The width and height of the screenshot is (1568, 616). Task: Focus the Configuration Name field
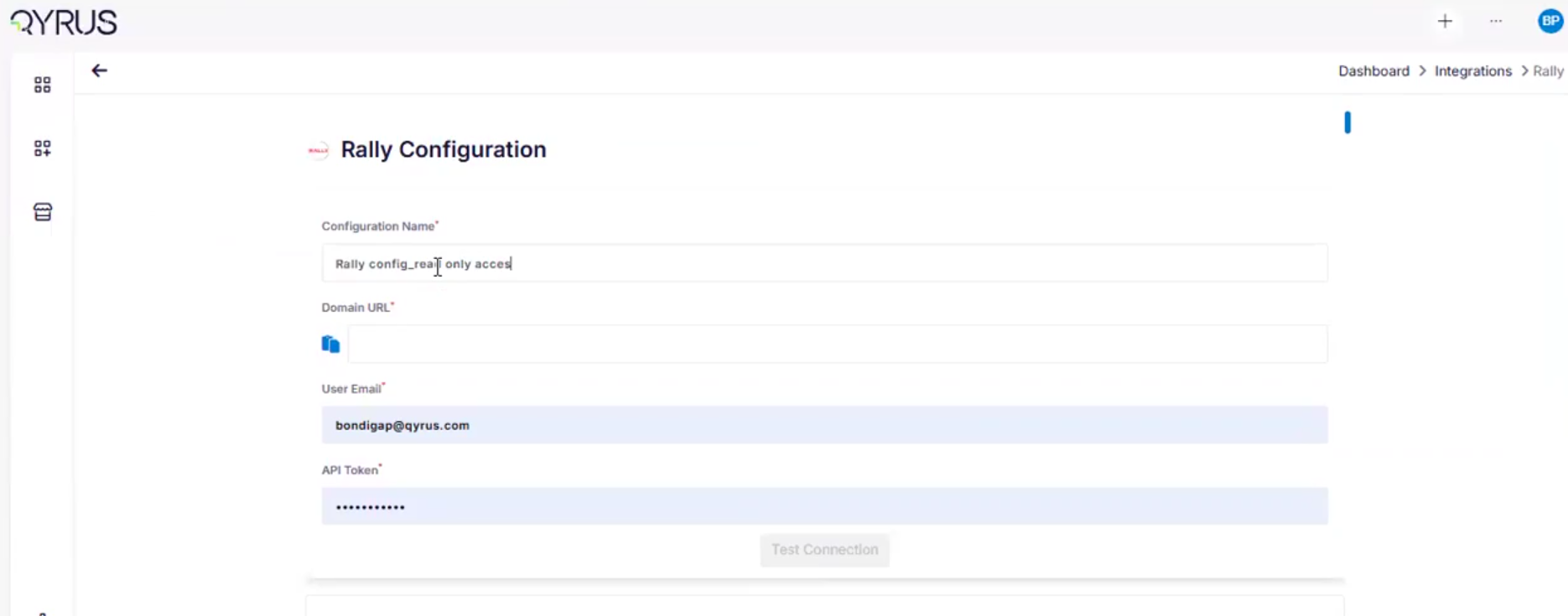[824, 264]
